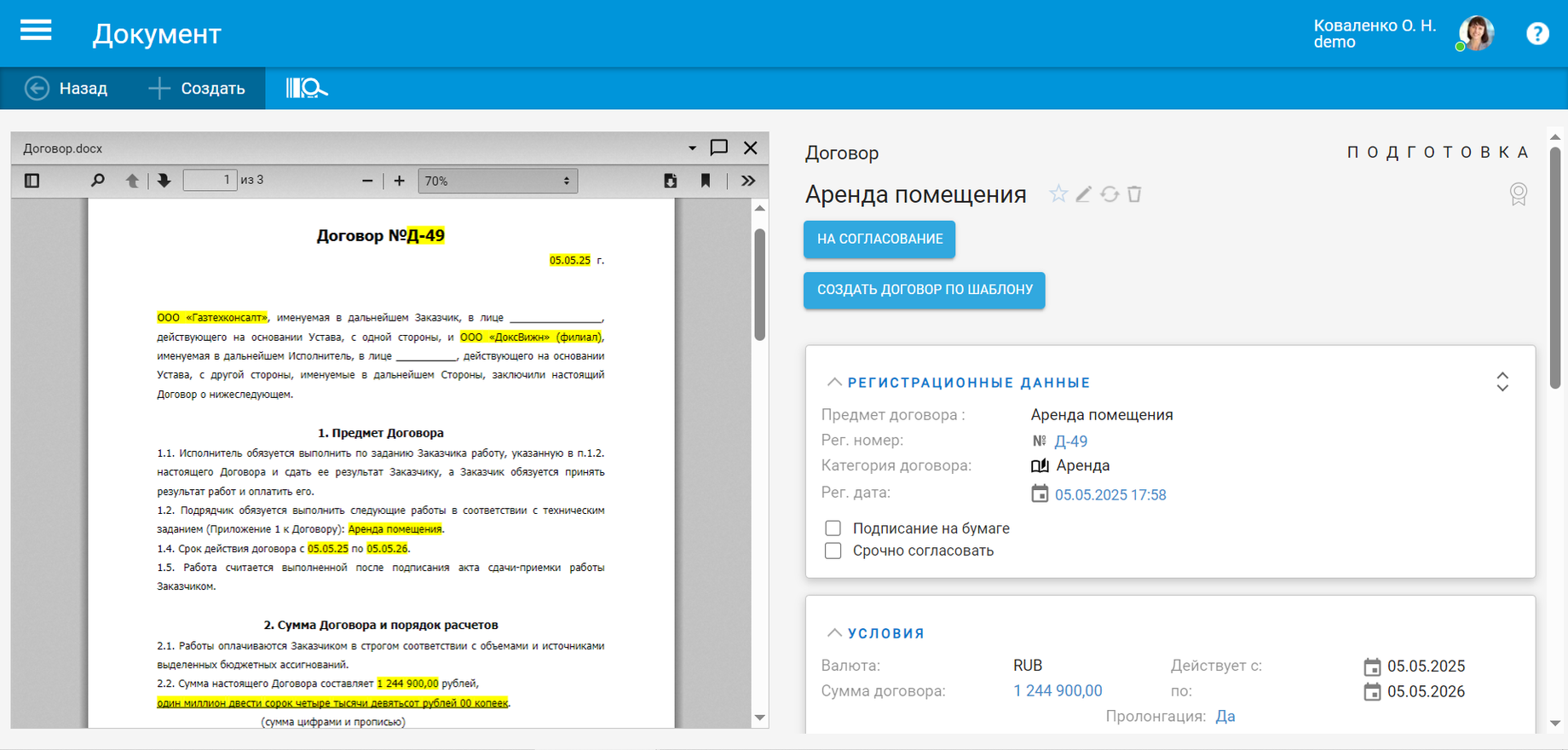The height and width of the screenshot is (750, 1568).
Task: Go to next page arrow
Action: (x=164, y=181)
